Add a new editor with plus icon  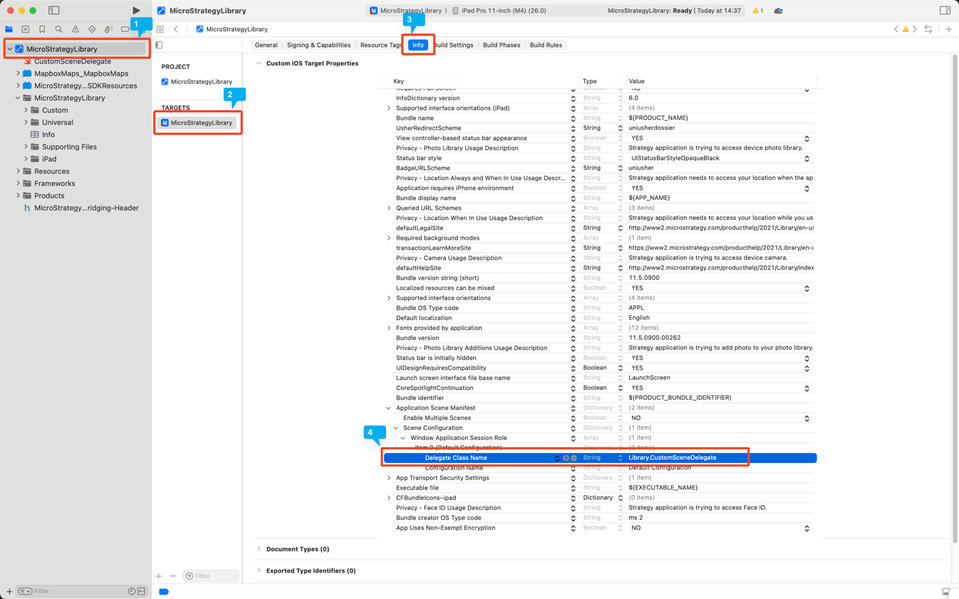(948, 29)
